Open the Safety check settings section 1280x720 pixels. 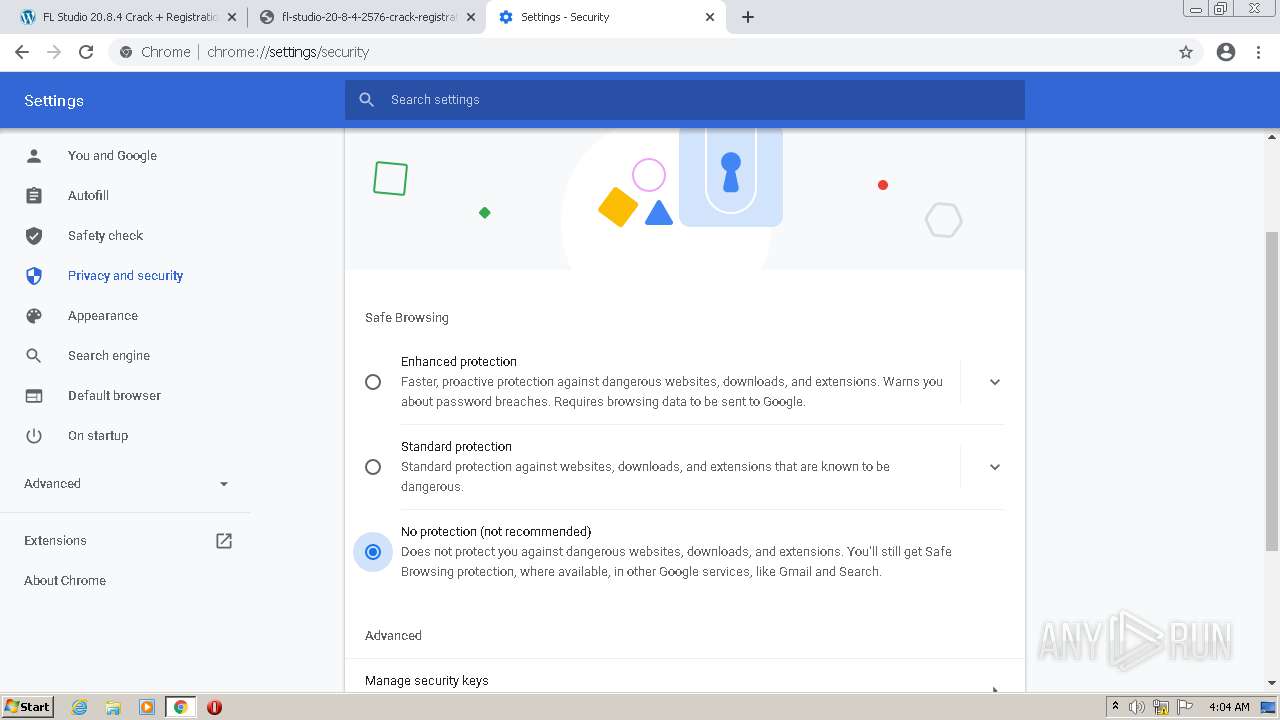coord(105,236)
